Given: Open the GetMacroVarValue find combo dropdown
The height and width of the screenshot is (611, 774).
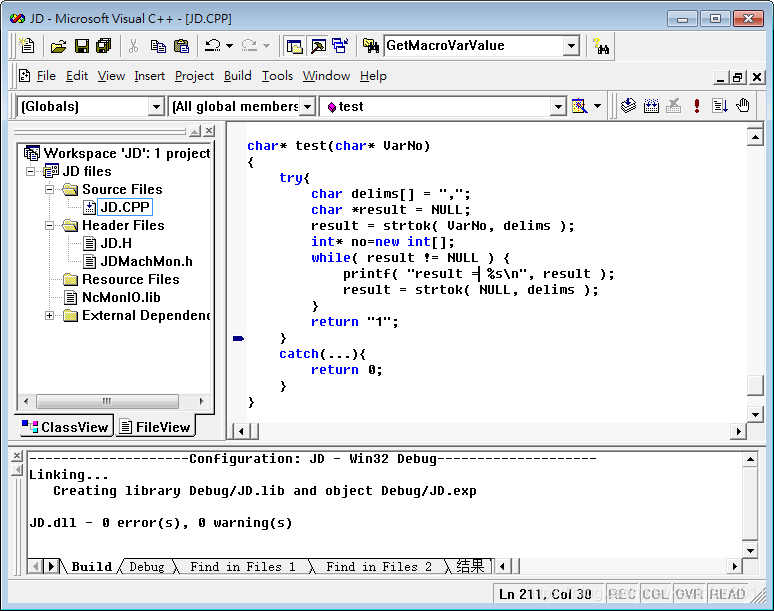Looking at the screenshot, I should 571,46.
